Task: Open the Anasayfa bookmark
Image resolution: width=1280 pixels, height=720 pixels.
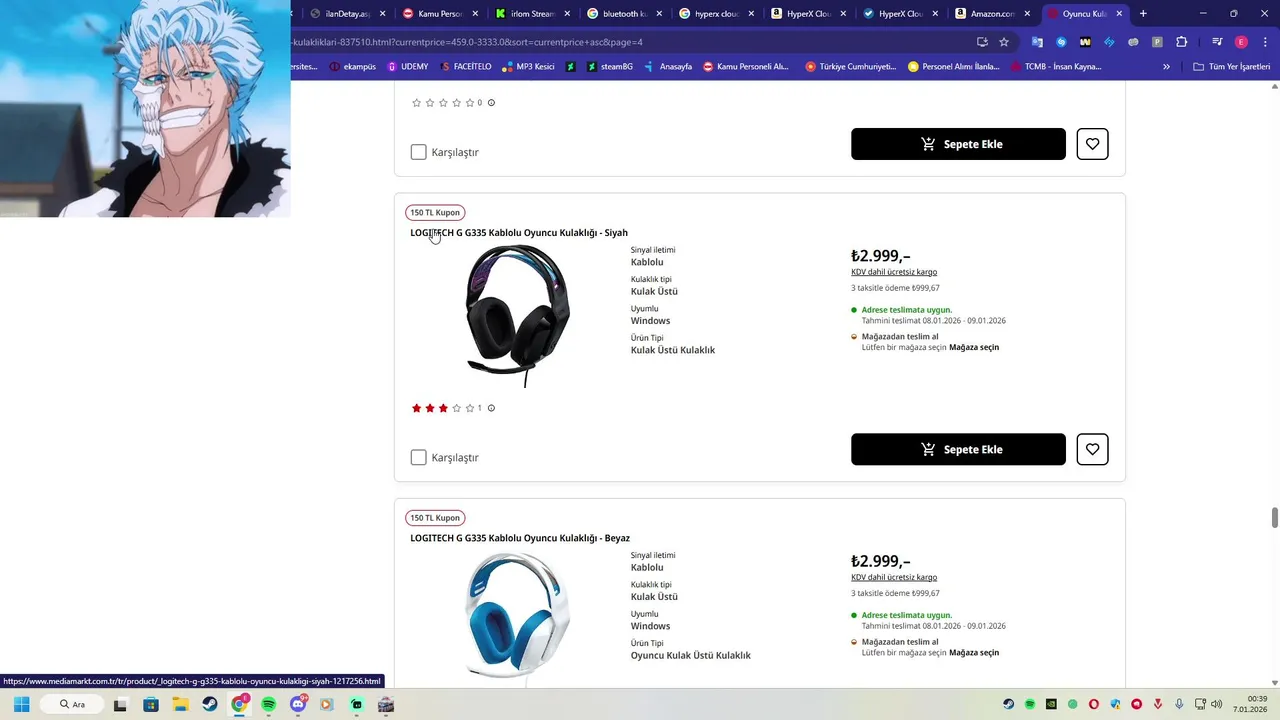Action: tap(668, 67)
